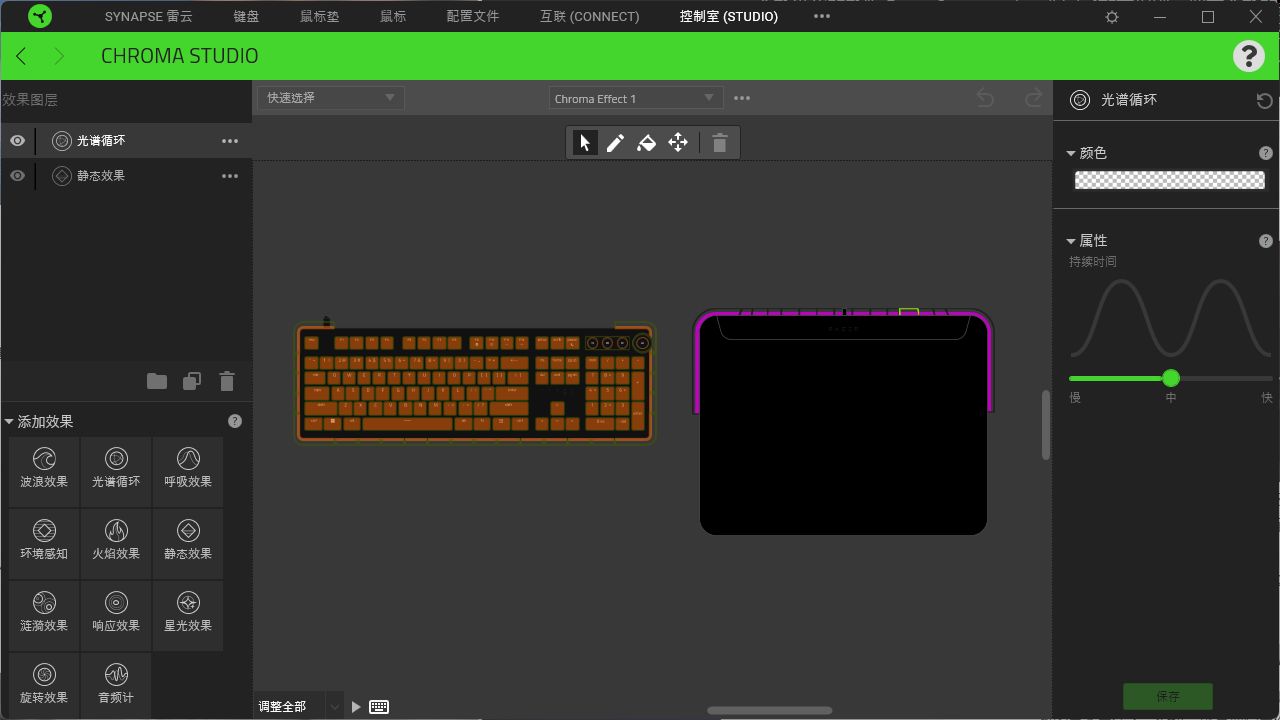
Task: Switch to SYNAPSE 雷云 tab
Action: coord(149,17)
